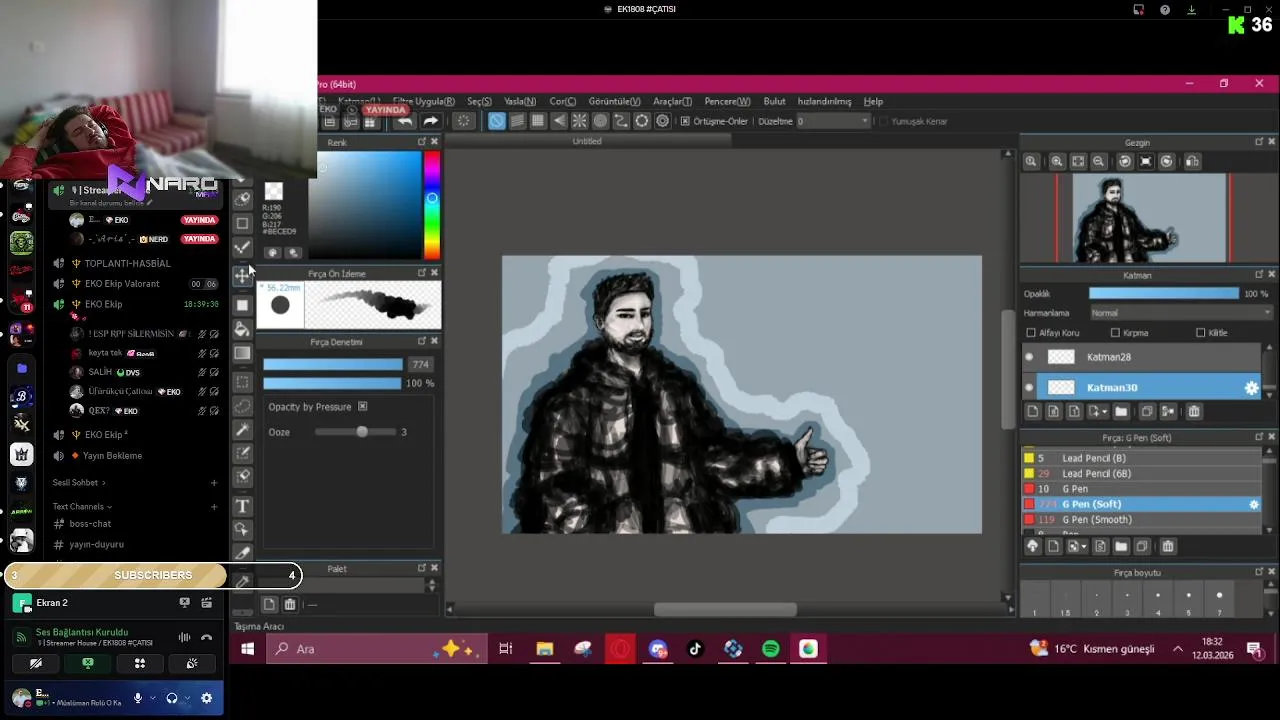Open add-brush dropdown arrow in brush panel
The image size is (1280, 720).
[x=1082, y=546]
